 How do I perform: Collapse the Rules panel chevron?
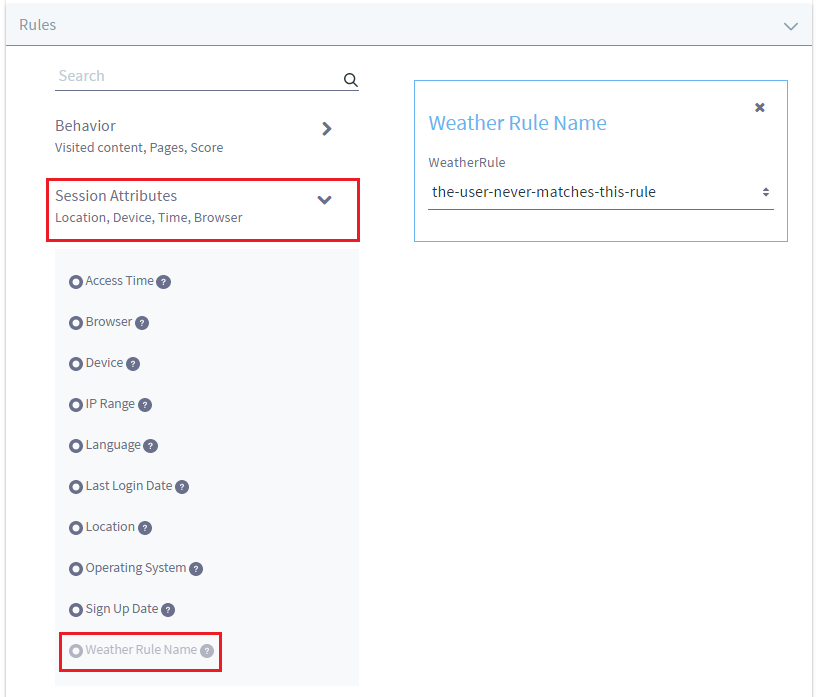tap(791, 26)
